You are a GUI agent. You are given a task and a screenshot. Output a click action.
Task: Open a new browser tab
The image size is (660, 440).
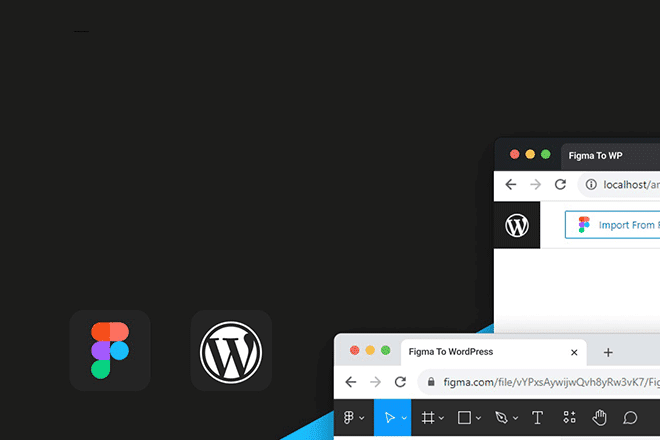tap(608, 352)
